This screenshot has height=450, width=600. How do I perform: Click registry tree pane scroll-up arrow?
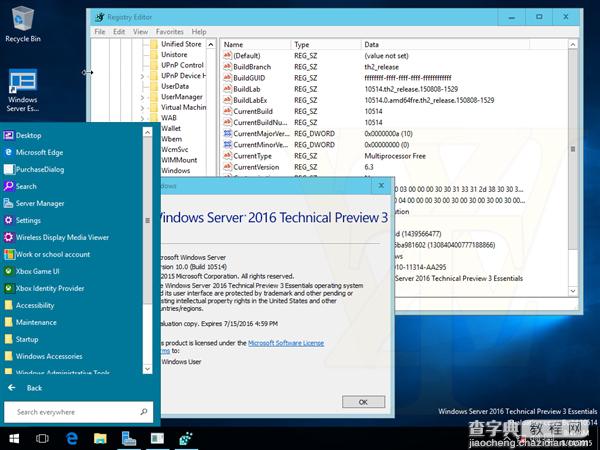click(x=211, y=45)
